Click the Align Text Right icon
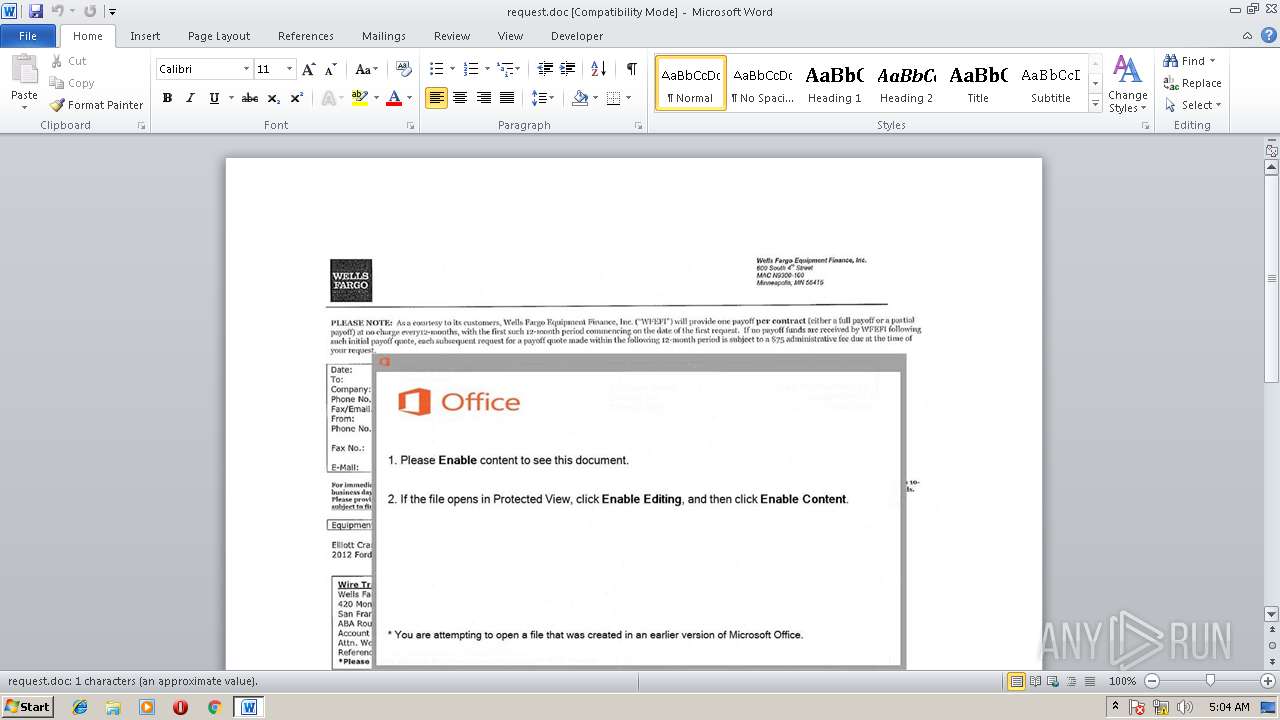This screenshot has height=720, width=1280. pos(484,98)
